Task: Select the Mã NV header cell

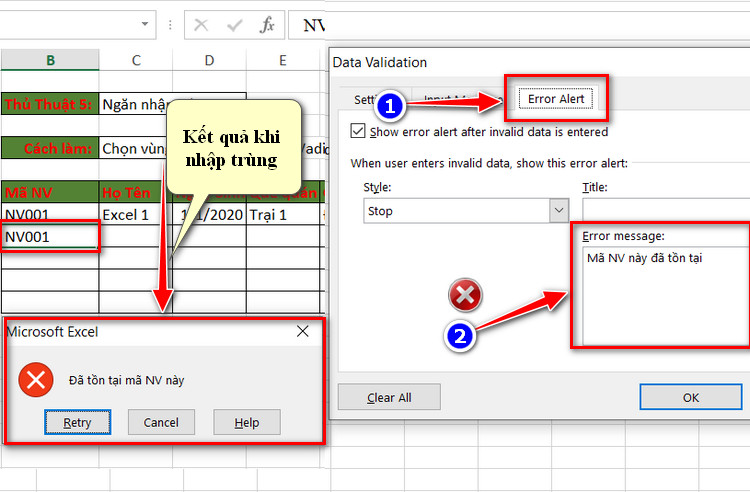Action: tap(50, 192)
